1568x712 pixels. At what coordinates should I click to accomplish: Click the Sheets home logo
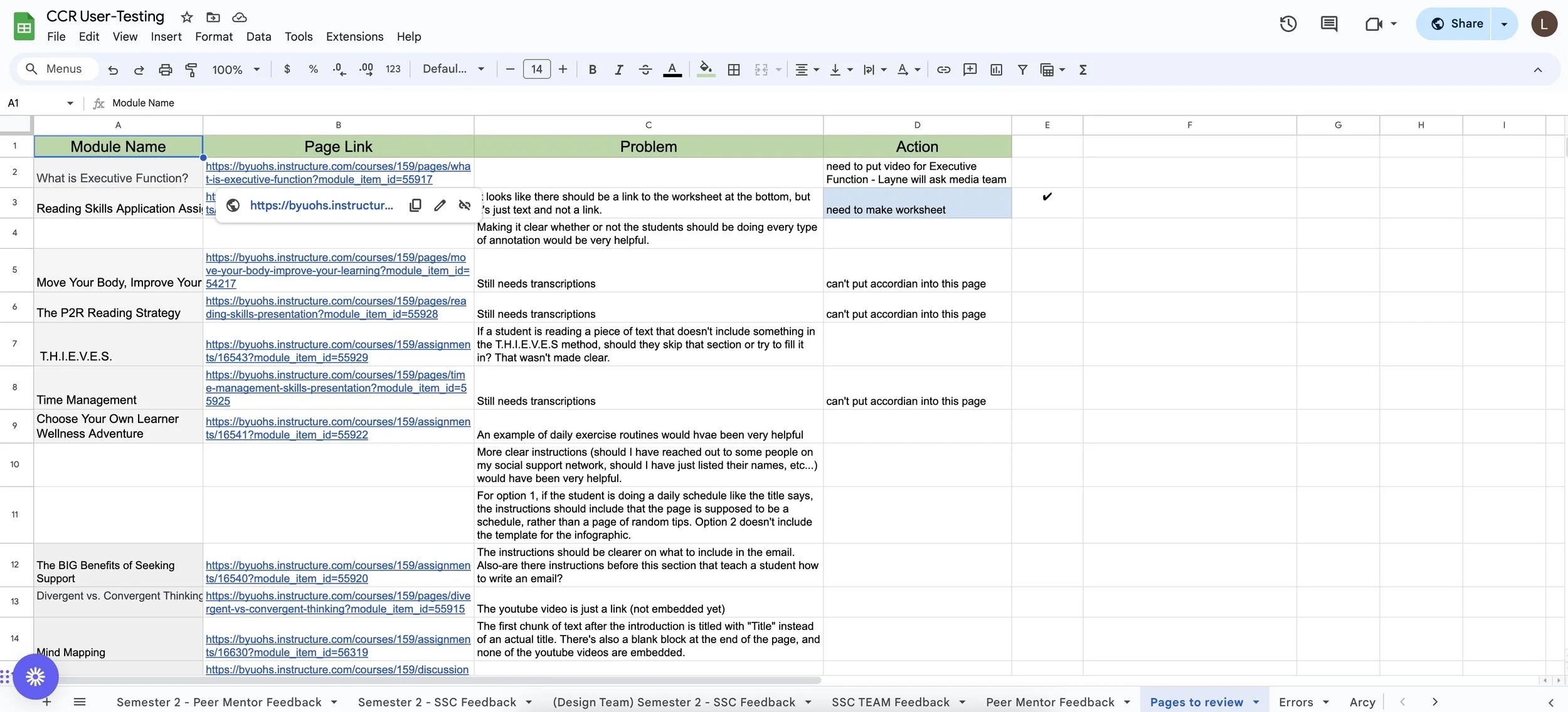24,27
